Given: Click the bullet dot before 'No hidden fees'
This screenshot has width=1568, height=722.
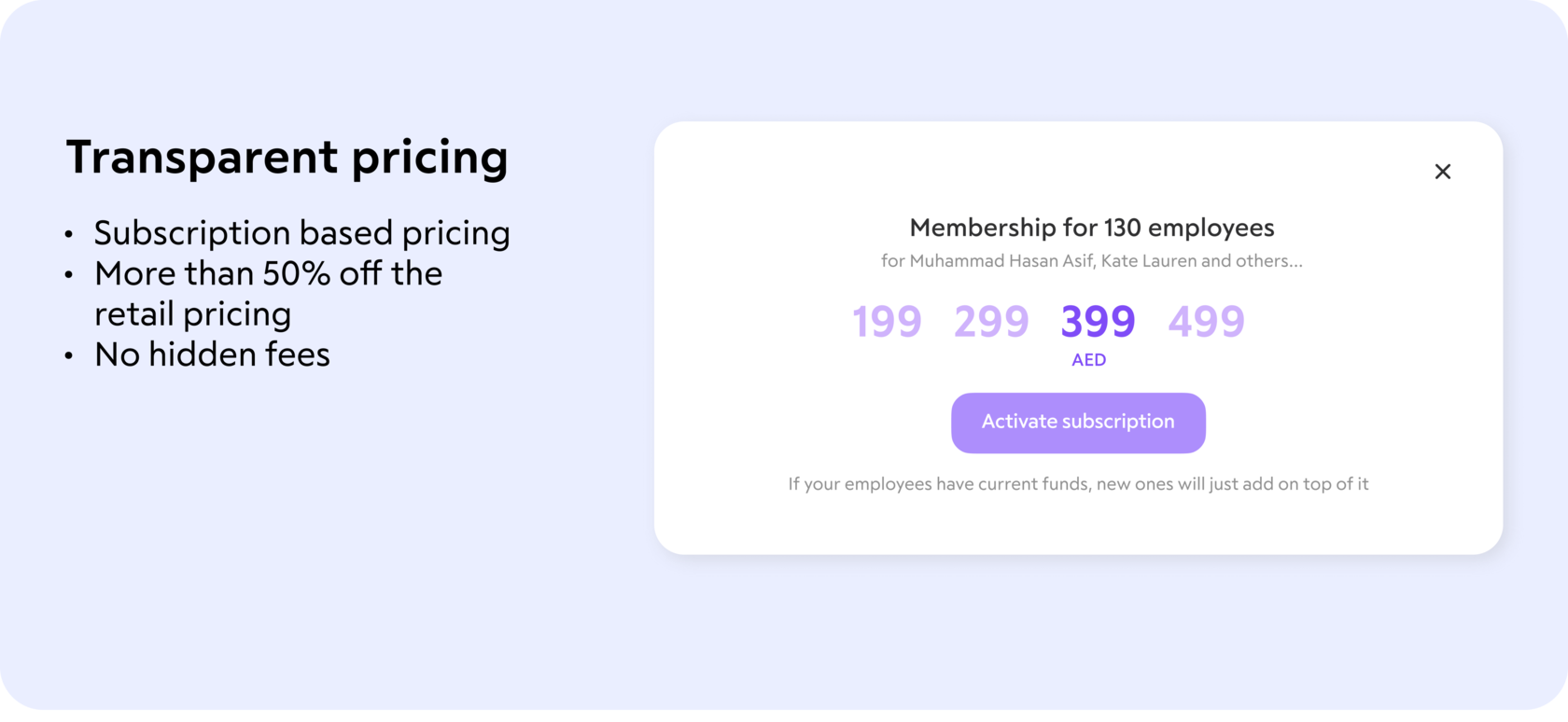Looking at the screenshot, I should coord(68,355).
